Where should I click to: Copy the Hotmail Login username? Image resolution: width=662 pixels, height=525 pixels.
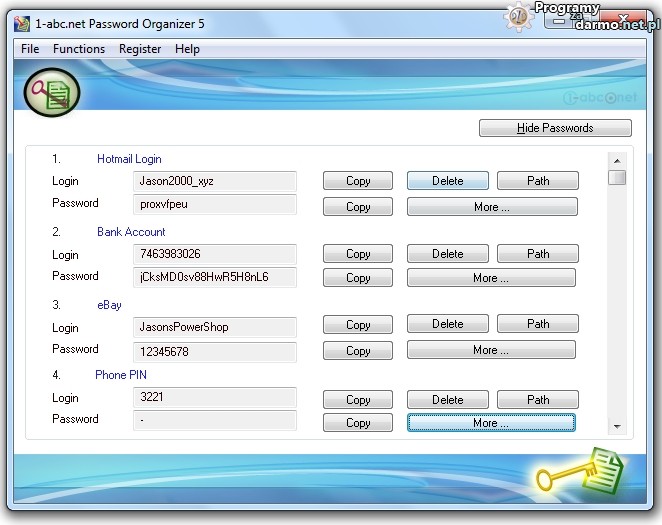click(358, 181)
